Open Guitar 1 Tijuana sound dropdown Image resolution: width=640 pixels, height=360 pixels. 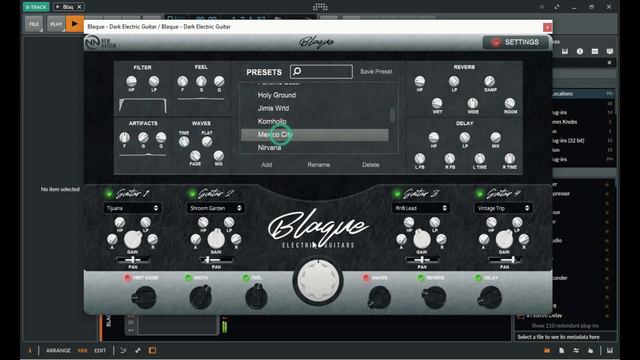tap(132, 208)
